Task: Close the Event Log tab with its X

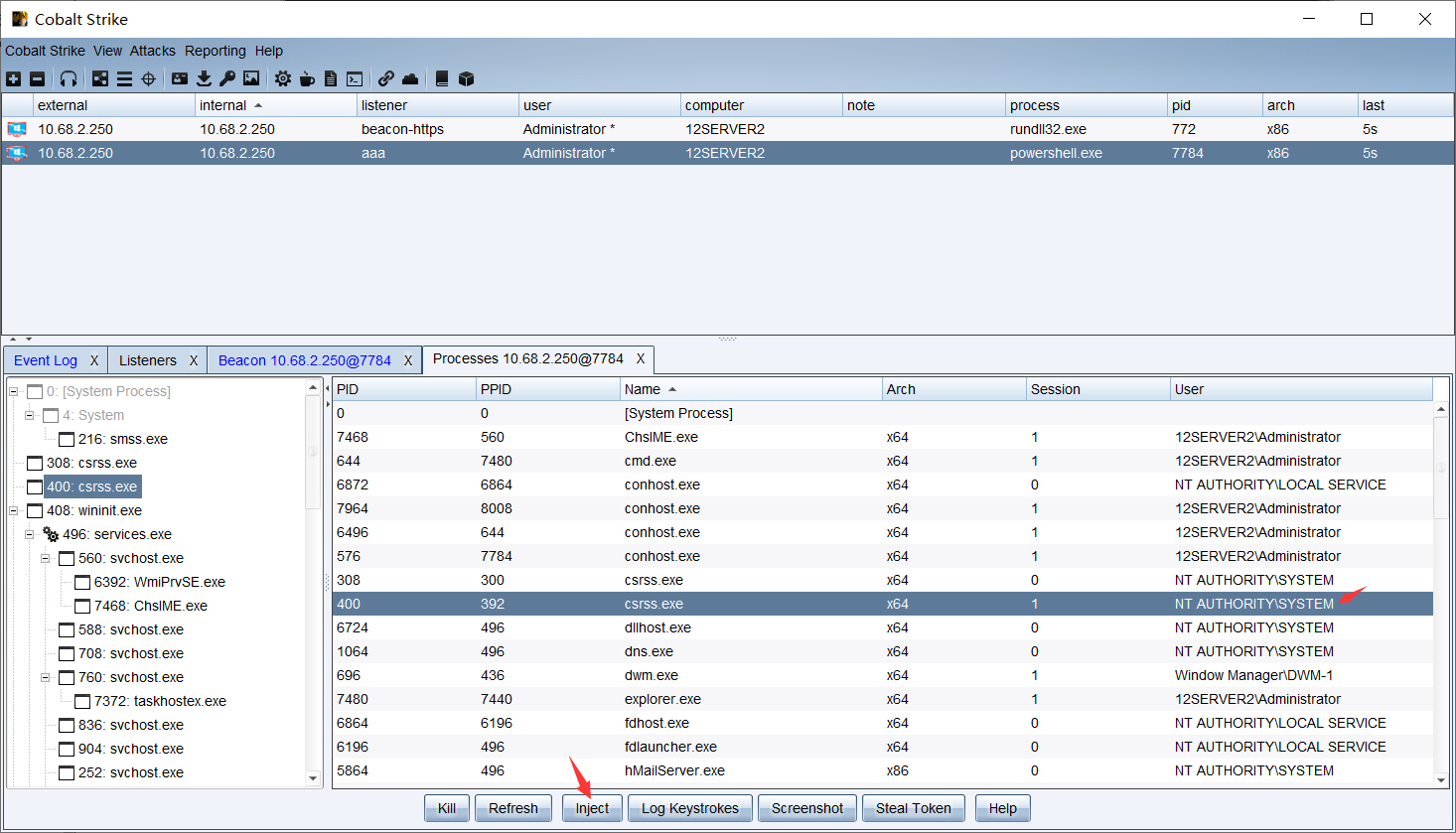Action: click(94, 360)
